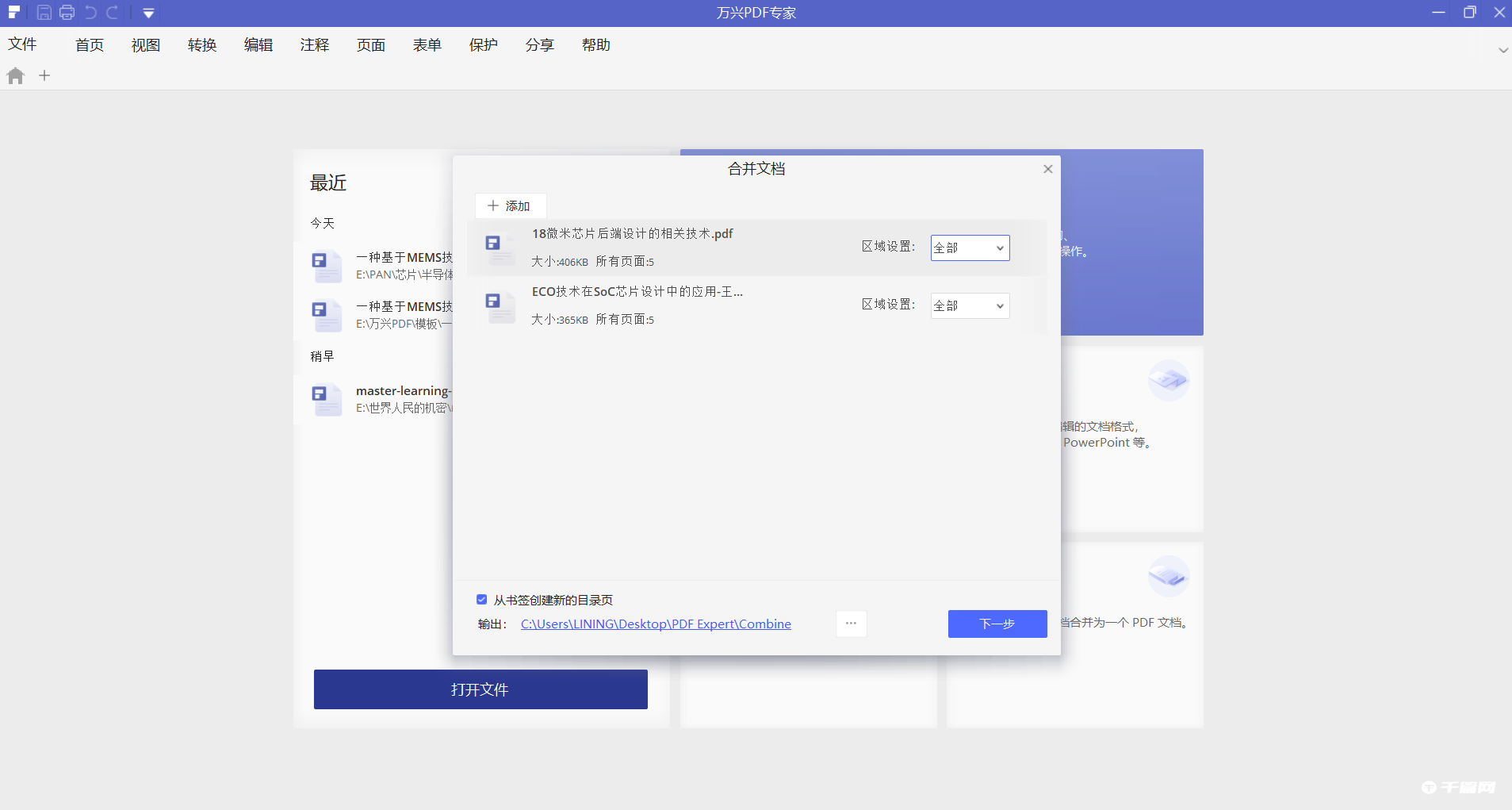The width and height of the screenshot is (1512, 810).
Task: Click the Redo icon
Action: pos(113,12)
